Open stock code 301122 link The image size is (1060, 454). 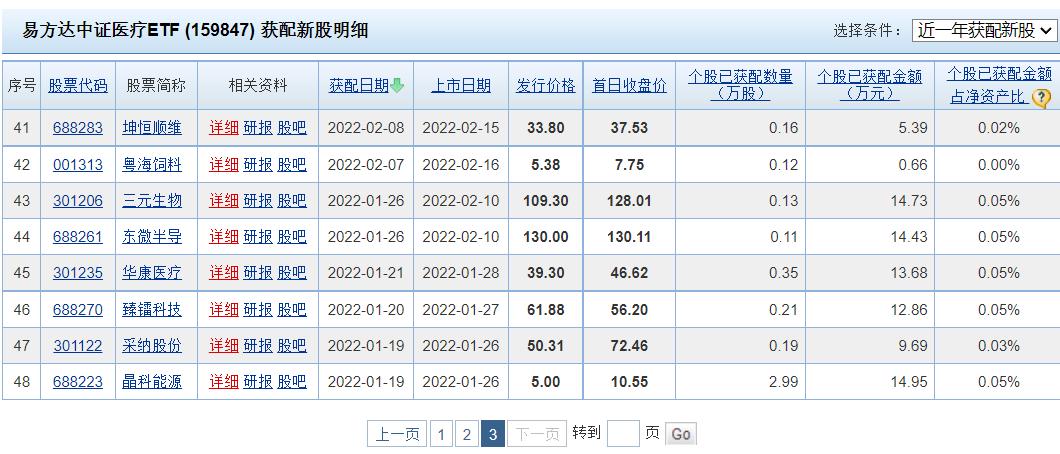pos(78,346)
